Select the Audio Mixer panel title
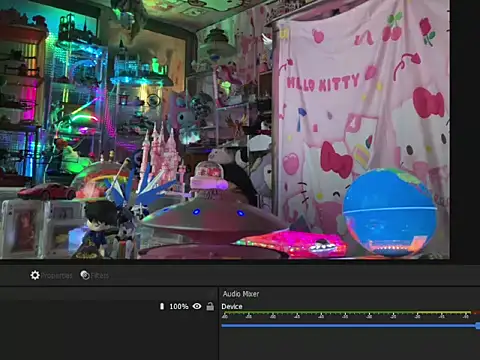 [241, 294]
